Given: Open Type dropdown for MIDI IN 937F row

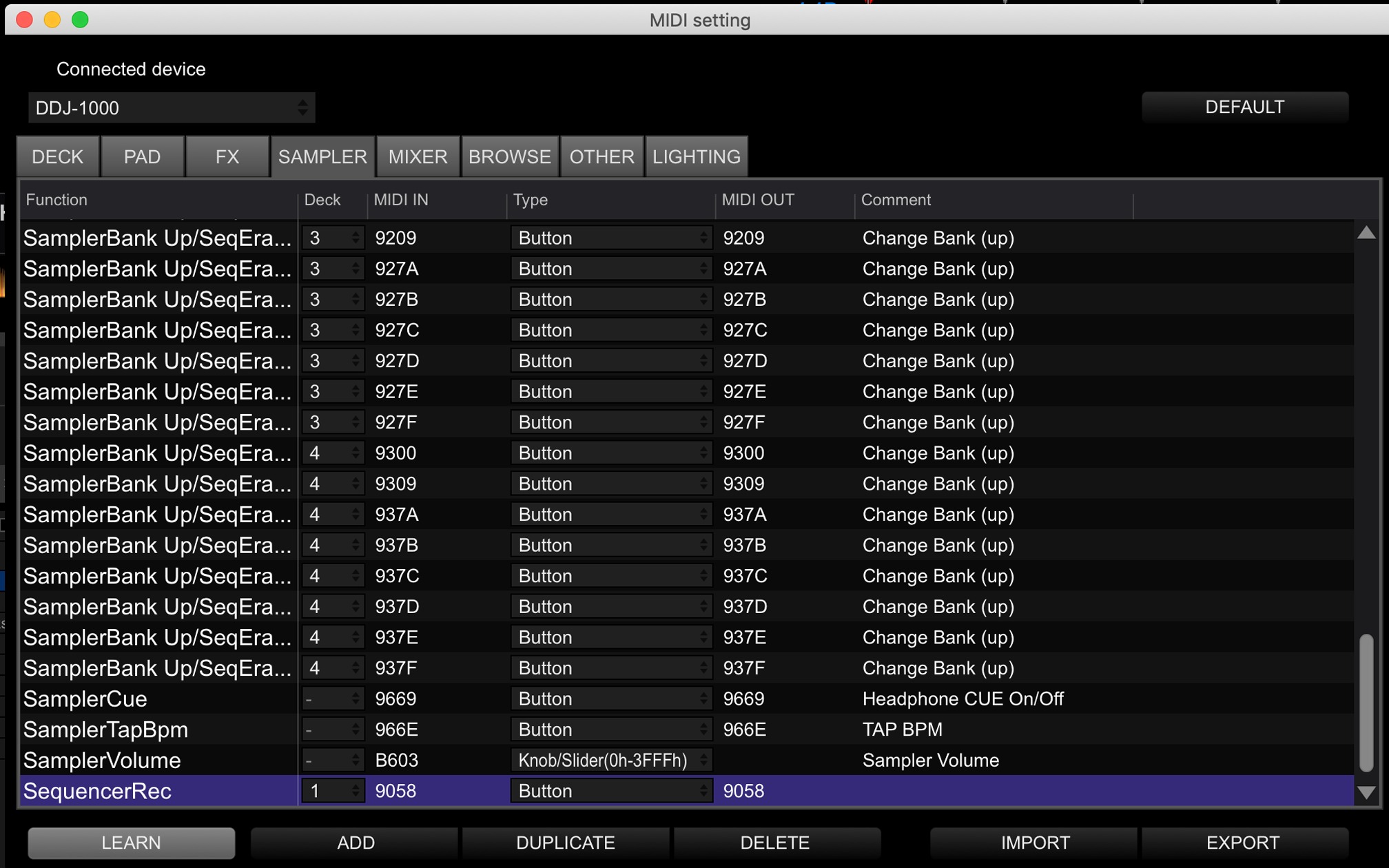Looking at the screenshot, I should pos(610,668).
